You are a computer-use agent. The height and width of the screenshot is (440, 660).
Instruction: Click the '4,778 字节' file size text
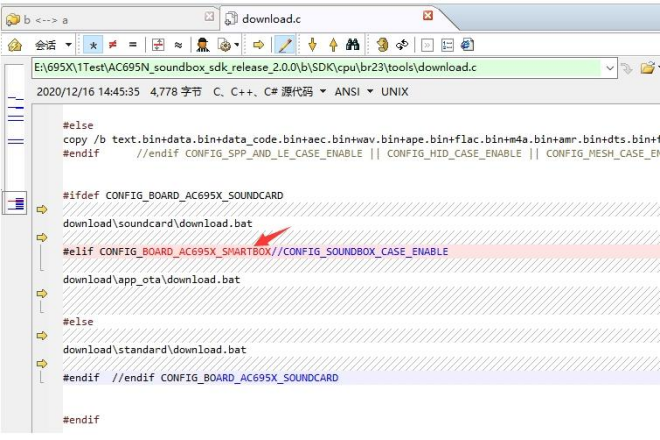tap(176, 92)
